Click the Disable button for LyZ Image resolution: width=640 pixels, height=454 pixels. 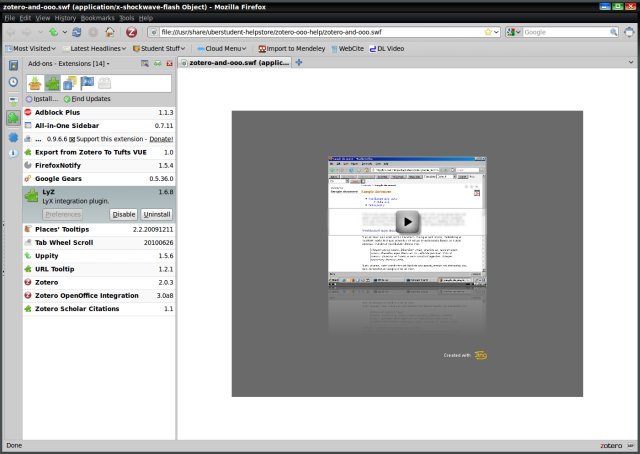(124, 214)
